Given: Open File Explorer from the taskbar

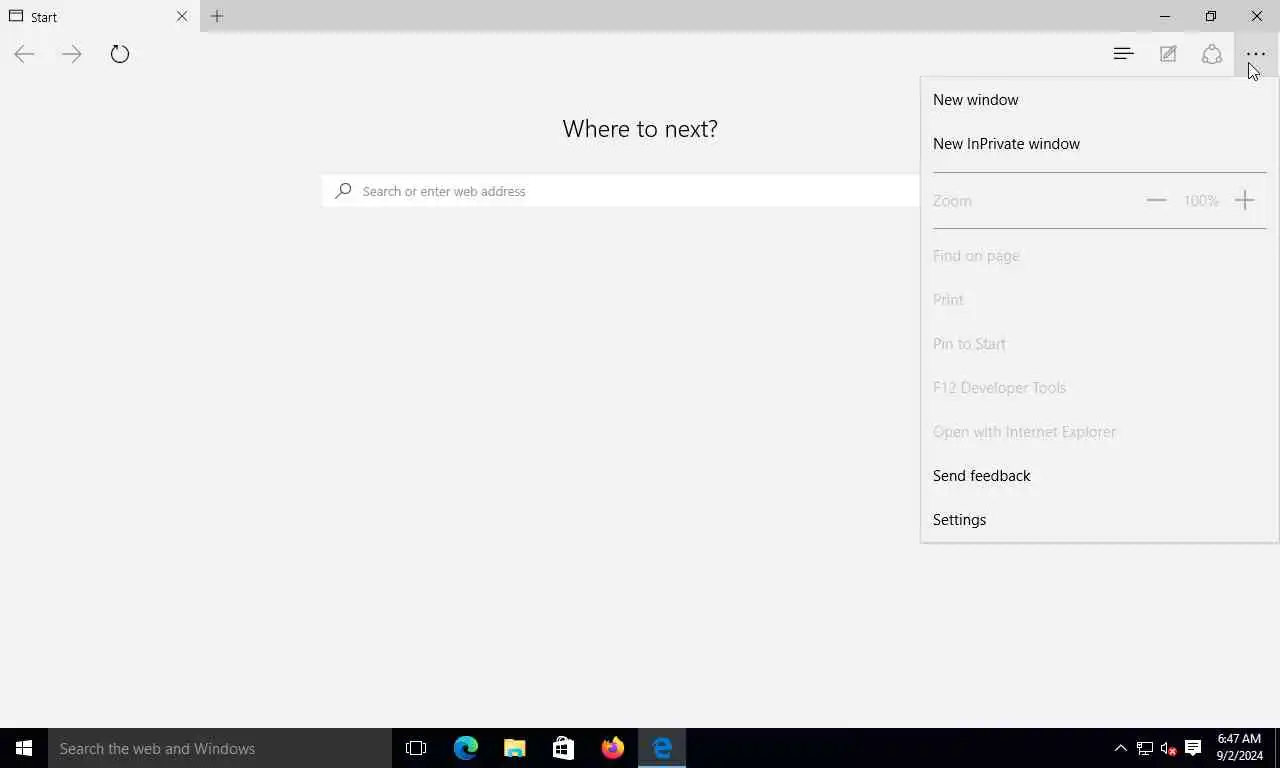Looking at the screenshot, I should [x=515, y=748].
